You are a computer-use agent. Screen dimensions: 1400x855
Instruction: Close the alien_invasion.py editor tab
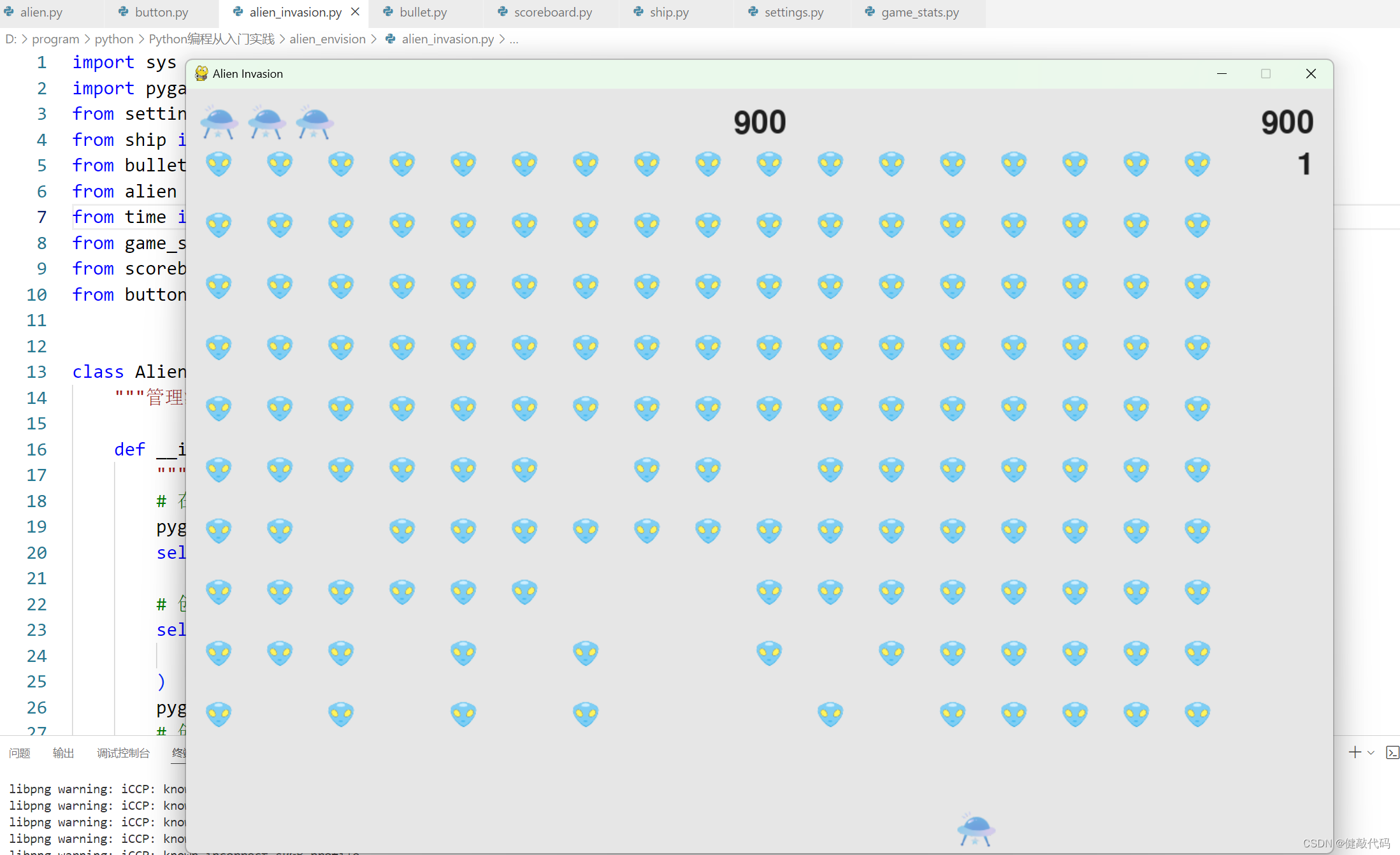[356, 12]
